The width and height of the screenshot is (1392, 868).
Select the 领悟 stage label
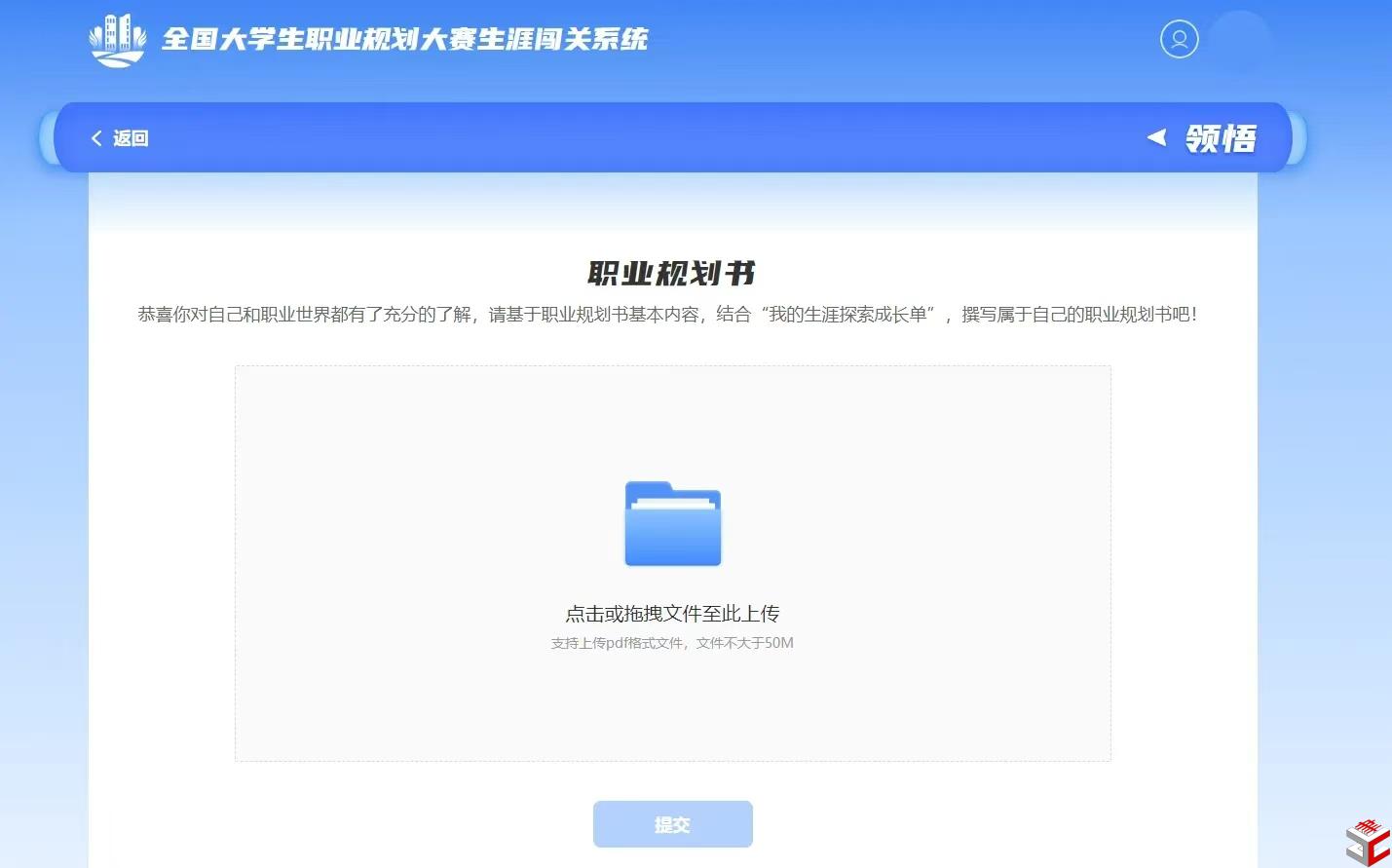pyautogui.click(x=1221, y=138)
